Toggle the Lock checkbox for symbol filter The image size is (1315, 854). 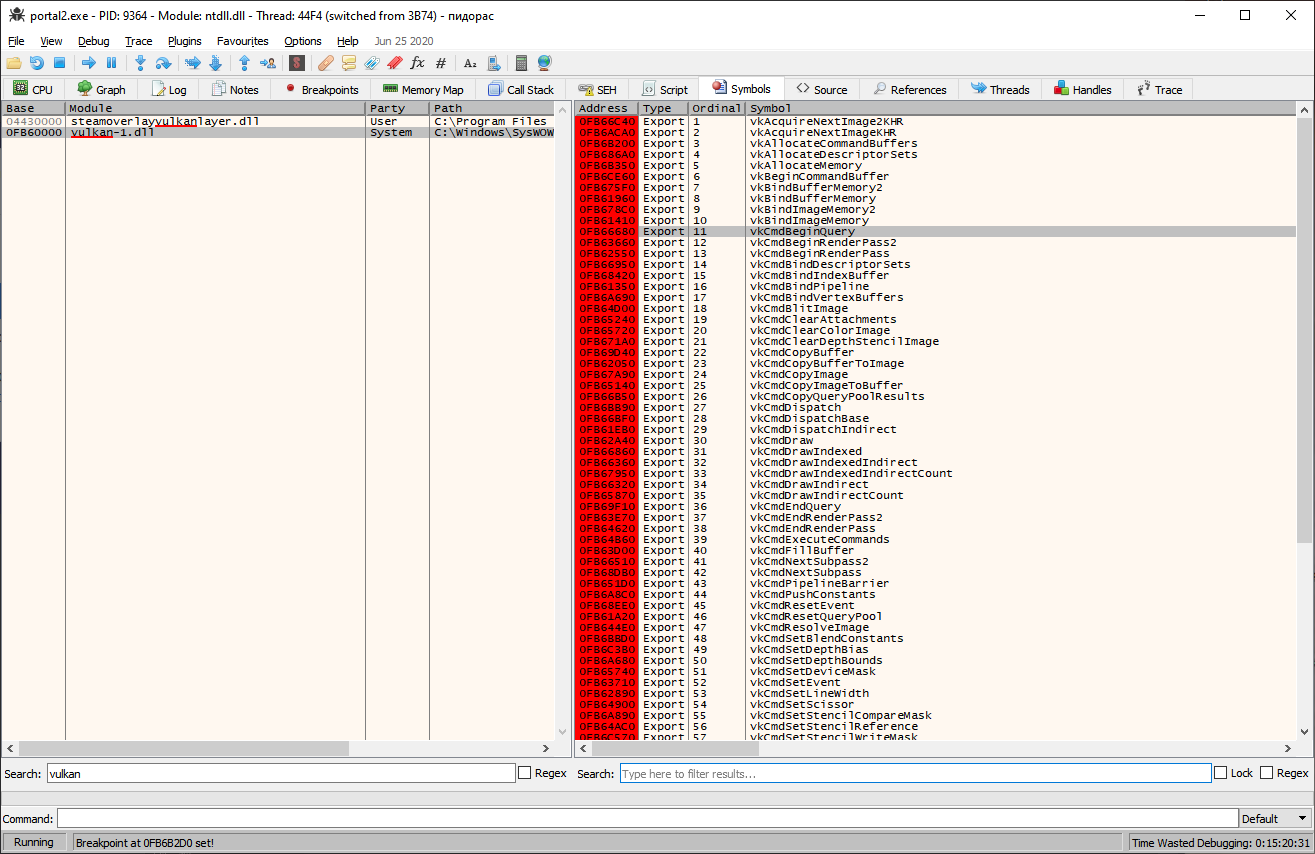click(x=1220, y=773)
